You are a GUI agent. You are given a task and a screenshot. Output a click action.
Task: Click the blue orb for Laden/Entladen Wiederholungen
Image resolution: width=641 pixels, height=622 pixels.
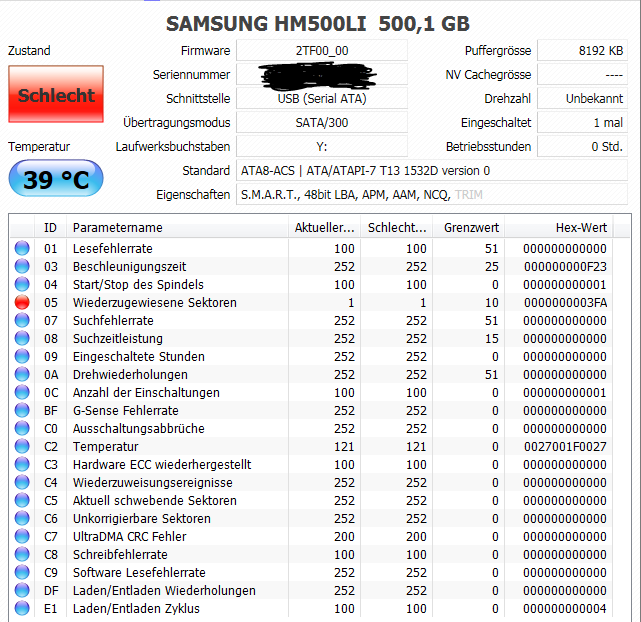22,590
